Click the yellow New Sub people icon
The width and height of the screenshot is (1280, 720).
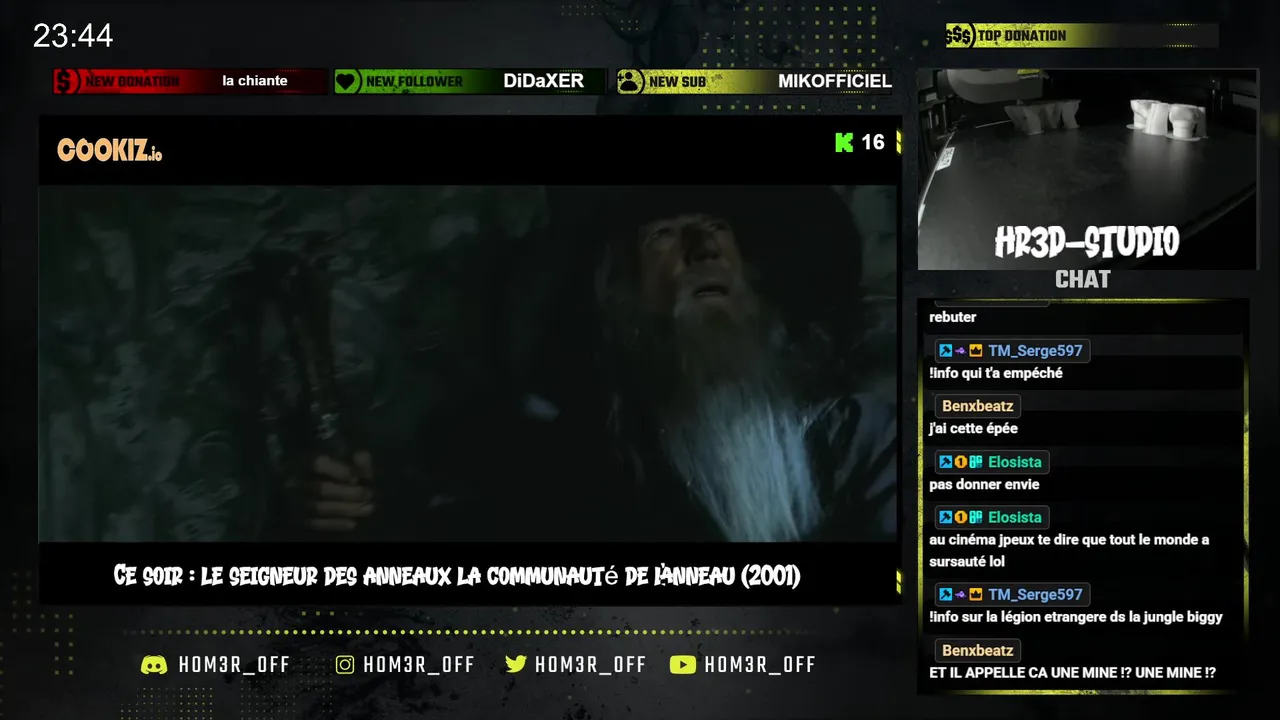[630, 81]
